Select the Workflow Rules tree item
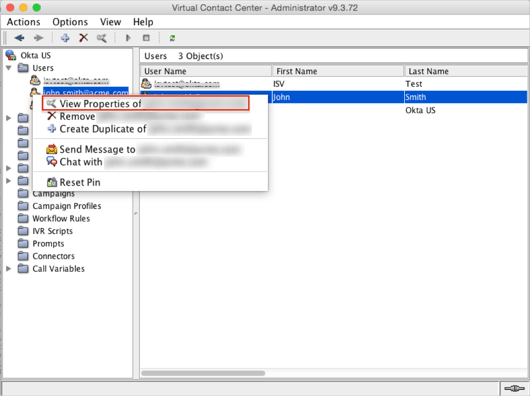The width and height of the screenshot is (530, 396). coord(61,218)
